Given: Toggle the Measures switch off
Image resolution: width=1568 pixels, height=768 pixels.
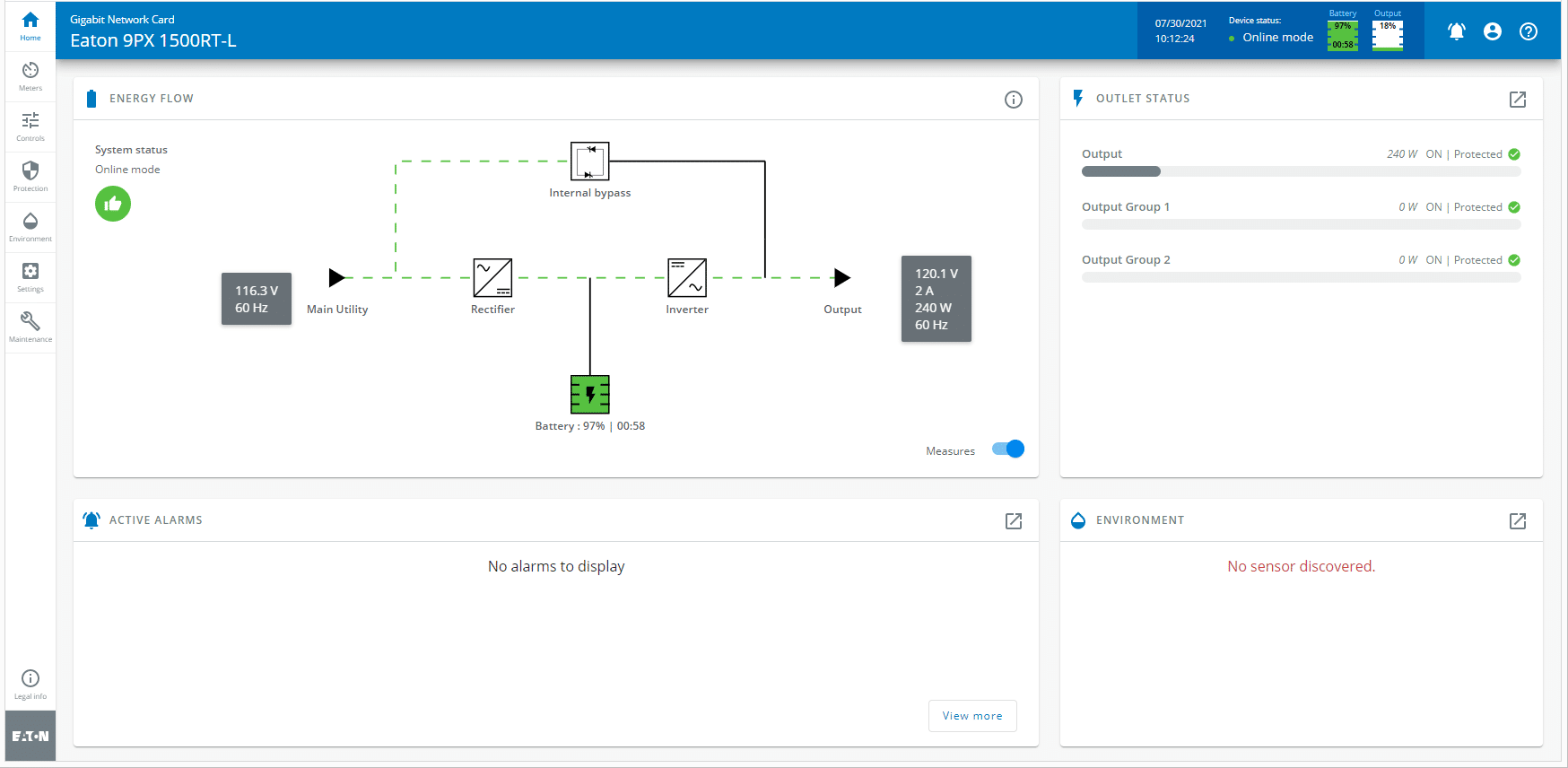Looking at the screenshot, I should (x=1008, y=449).
